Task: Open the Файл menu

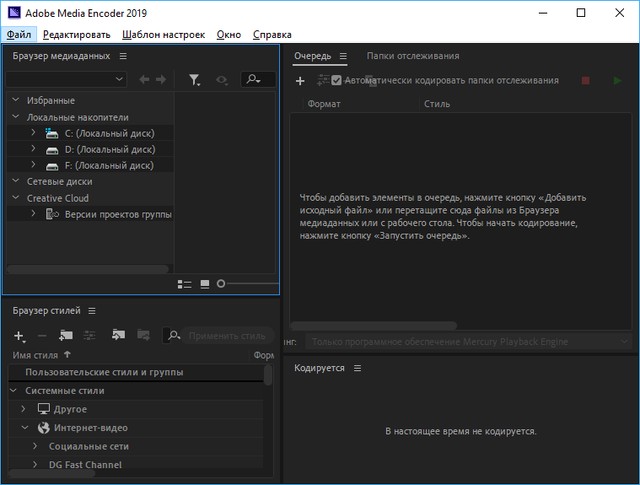Action: [18, 34]
